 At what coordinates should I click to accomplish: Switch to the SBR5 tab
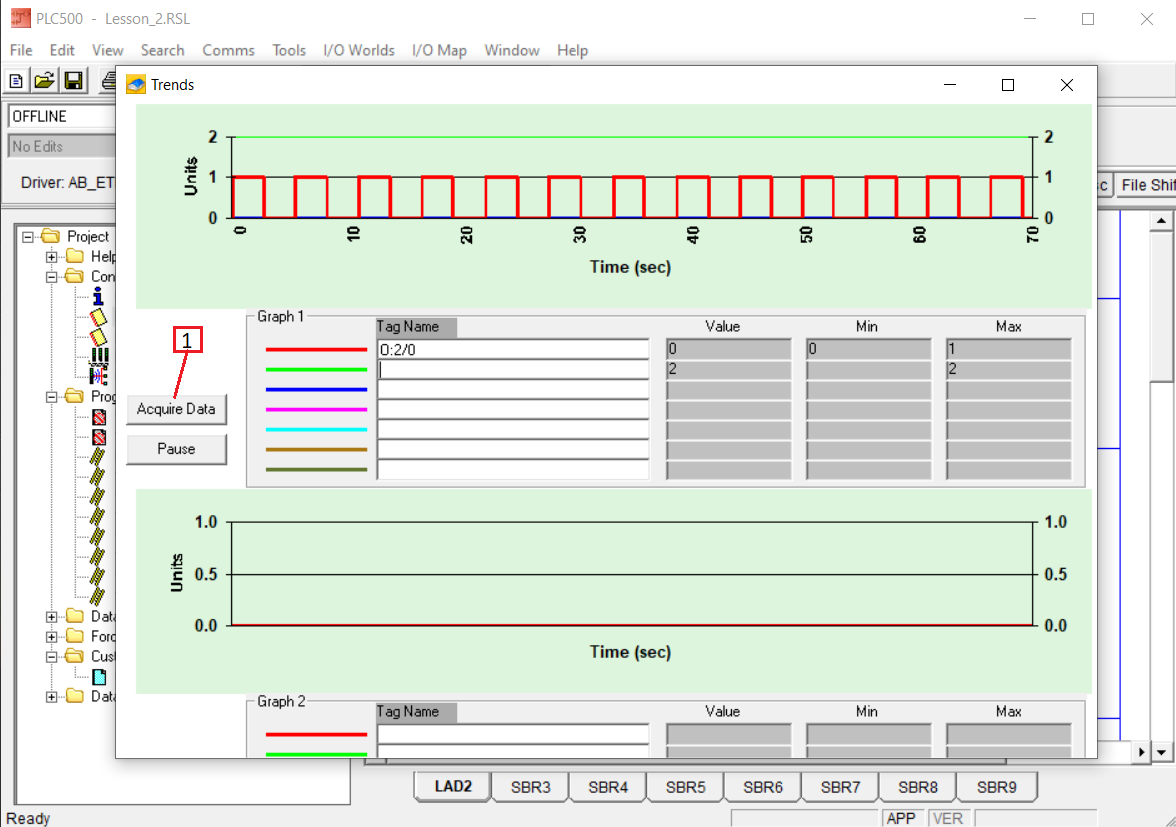point(686,787)
